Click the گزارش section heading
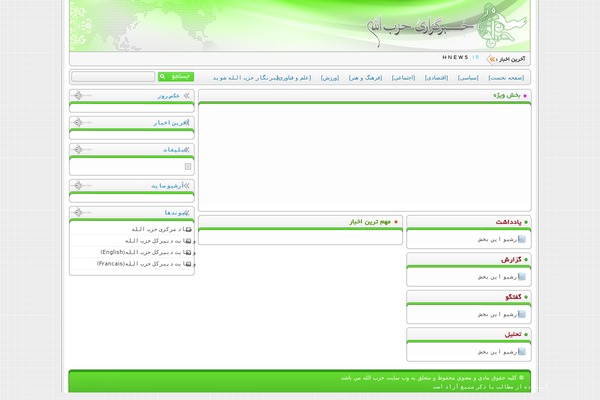The image size is (600, 400). coord(511,260)
